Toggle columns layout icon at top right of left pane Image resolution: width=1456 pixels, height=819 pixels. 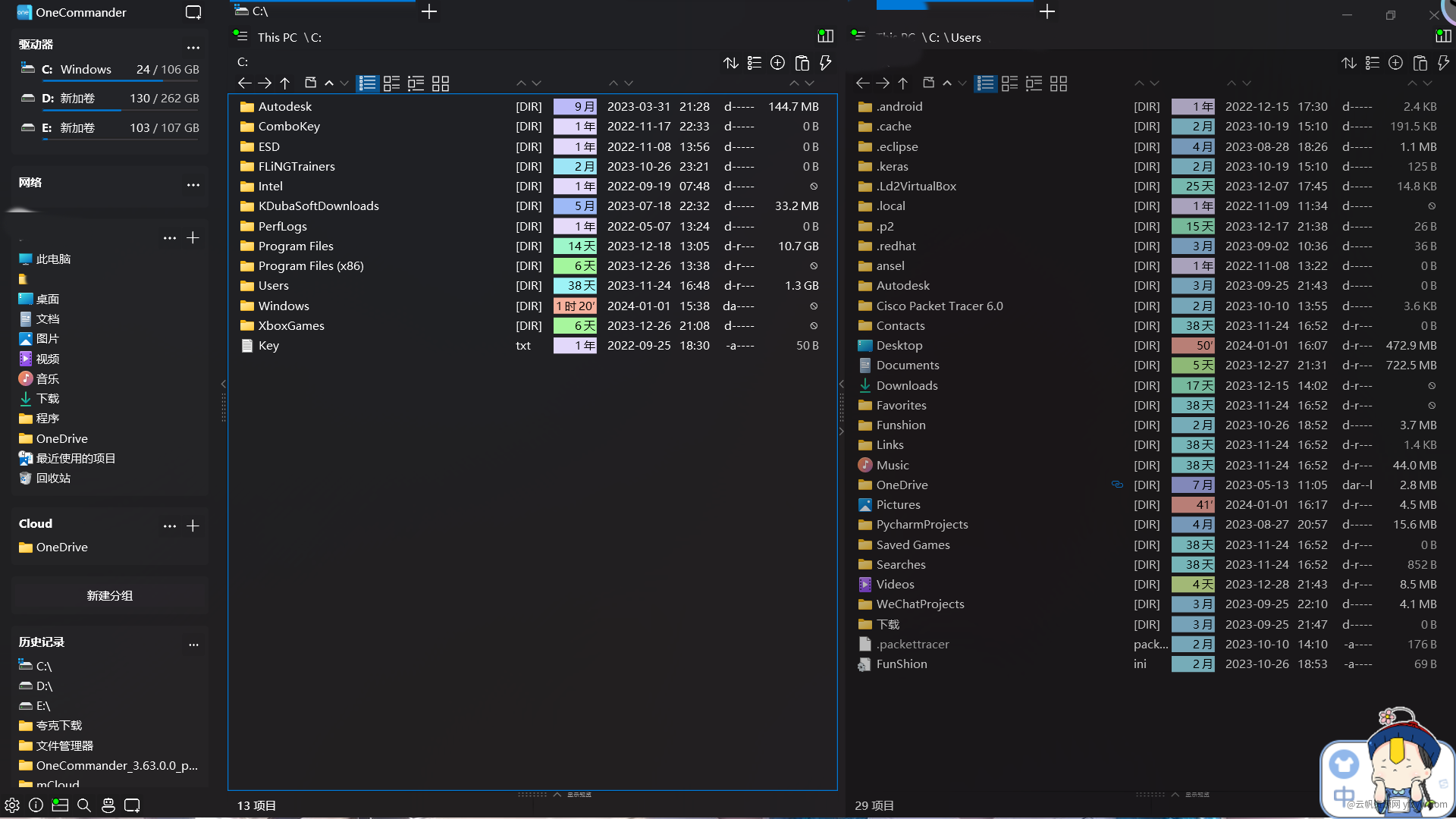point(826,36)
